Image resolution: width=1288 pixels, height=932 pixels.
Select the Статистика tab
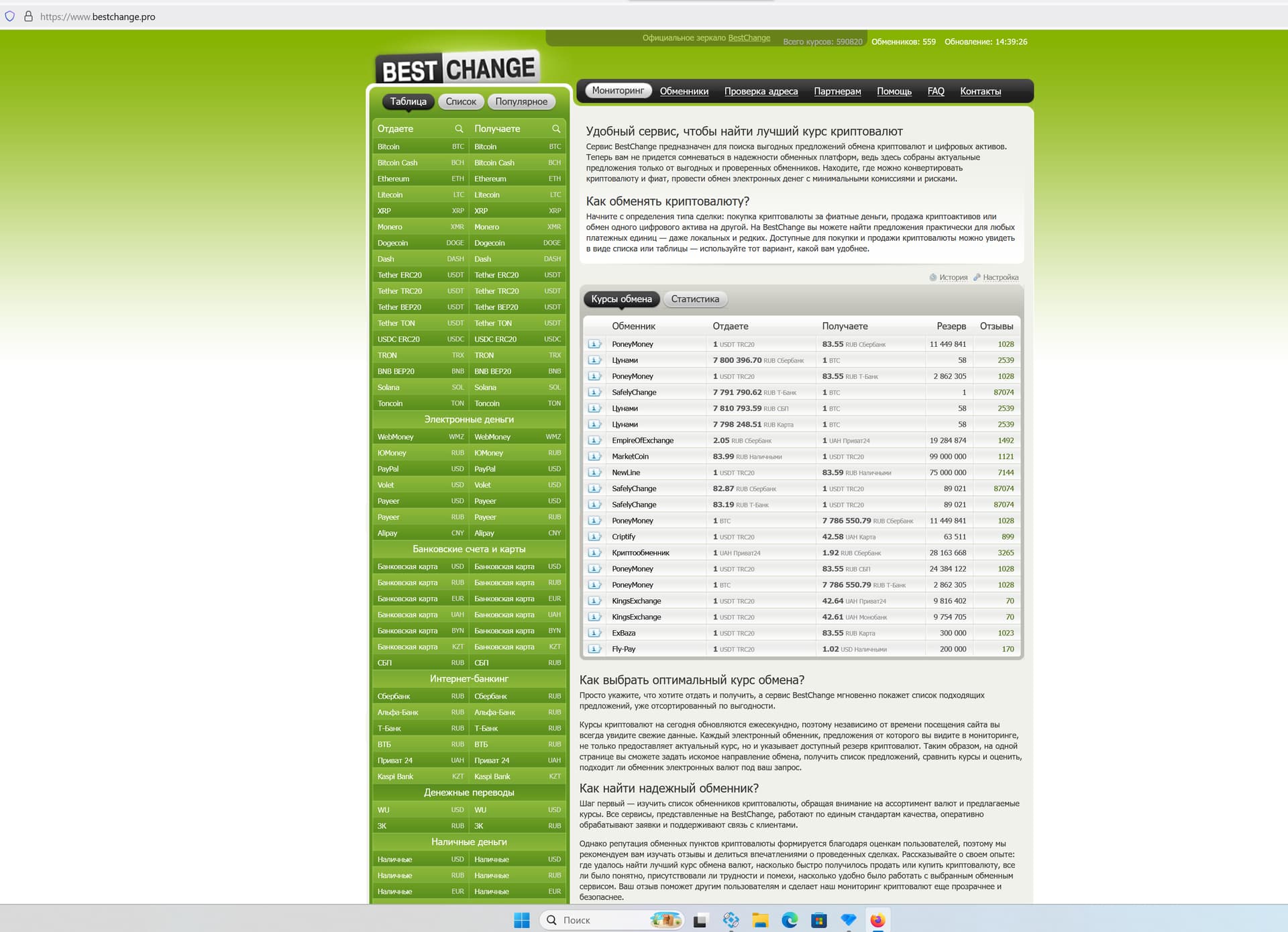coord(695,299)
